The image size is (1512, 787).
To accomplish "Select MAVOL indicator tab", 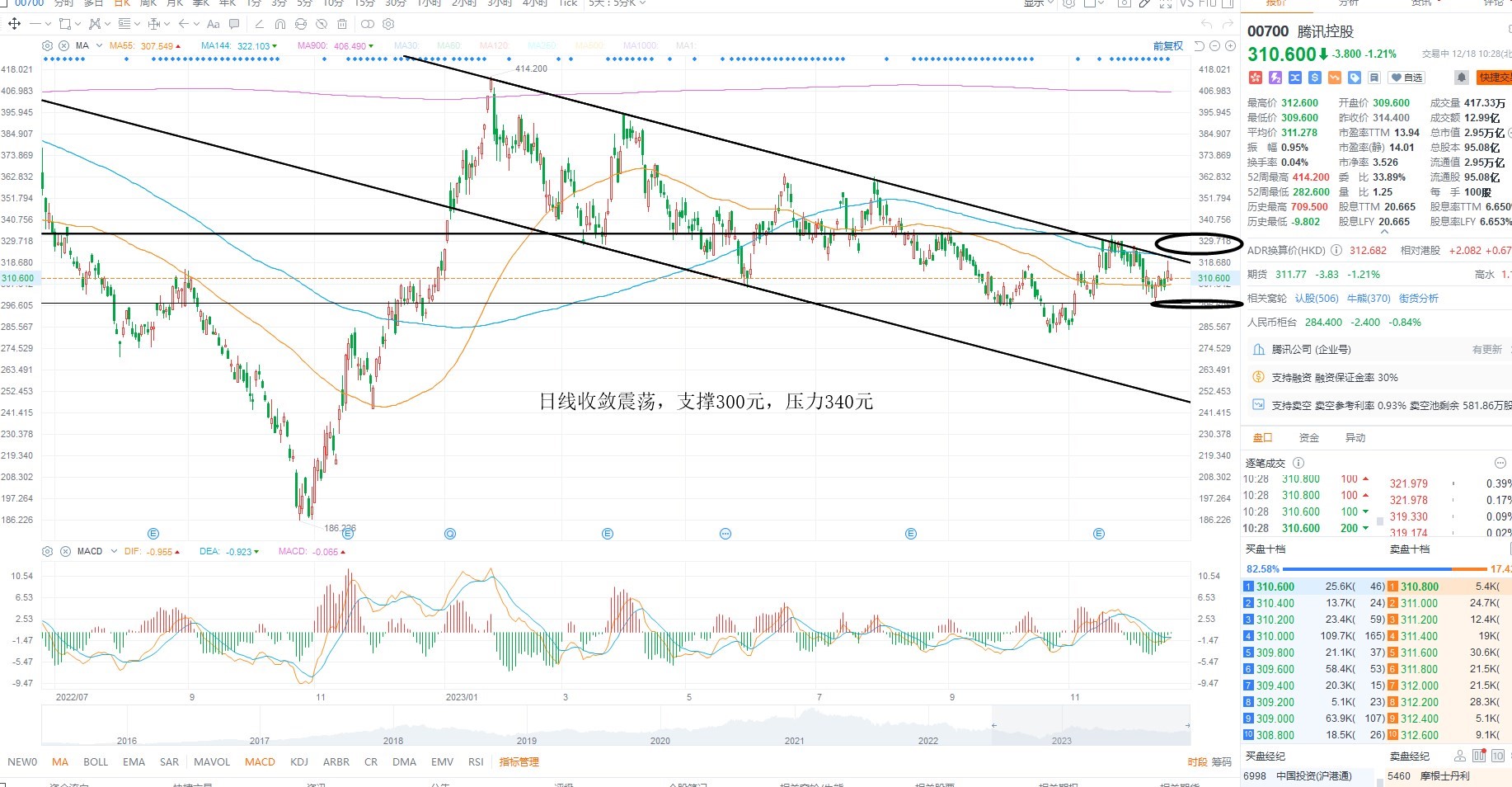I will tap(212, 762).
